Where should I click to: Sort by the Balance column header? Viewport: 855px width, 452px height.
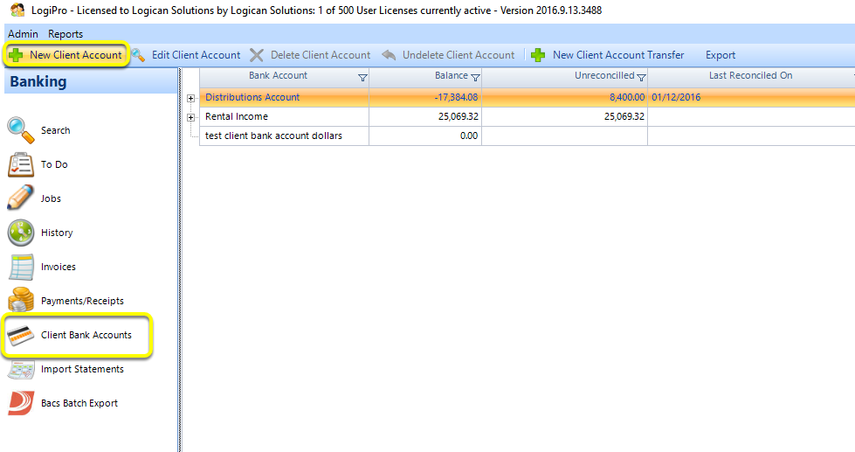pos(451,76)
